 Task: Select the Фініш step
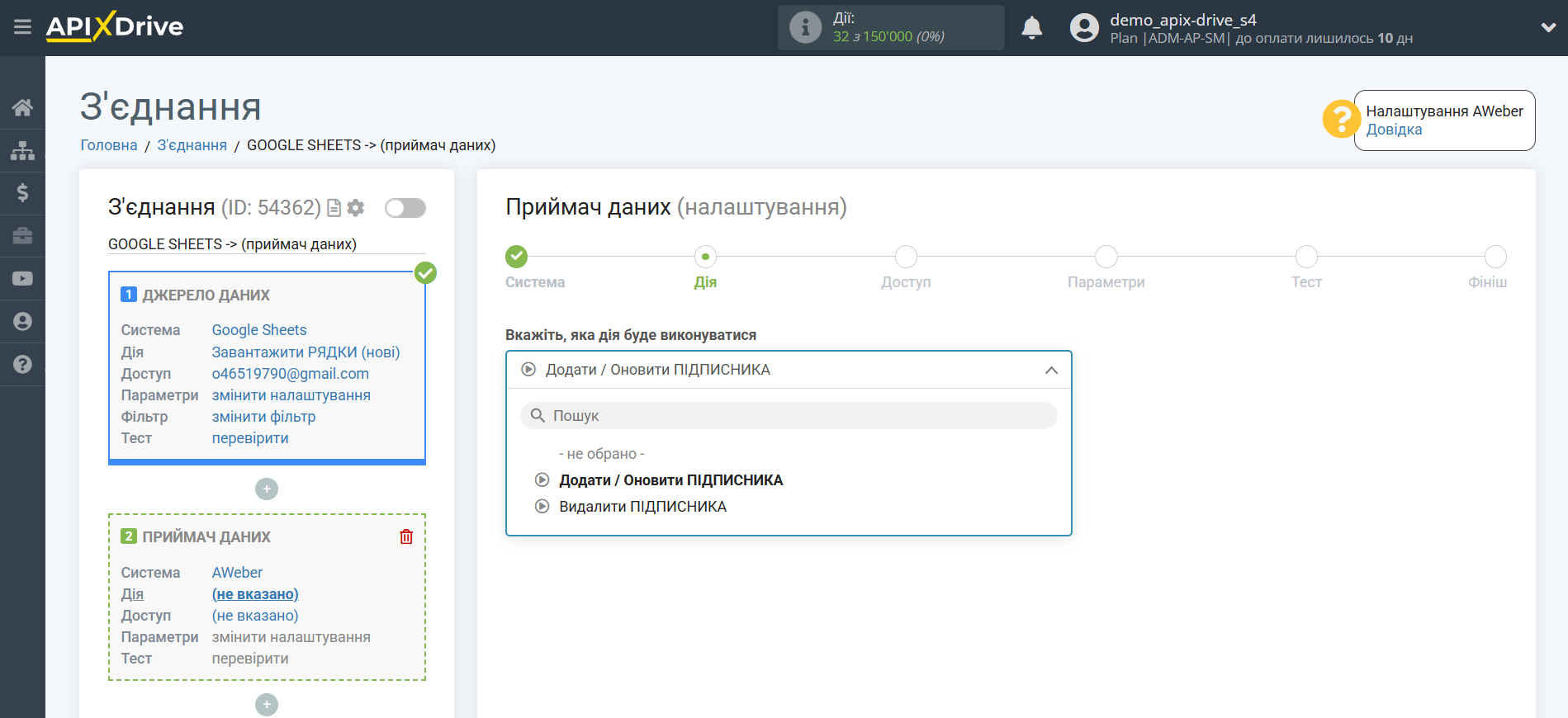(x=1495, y=257)
